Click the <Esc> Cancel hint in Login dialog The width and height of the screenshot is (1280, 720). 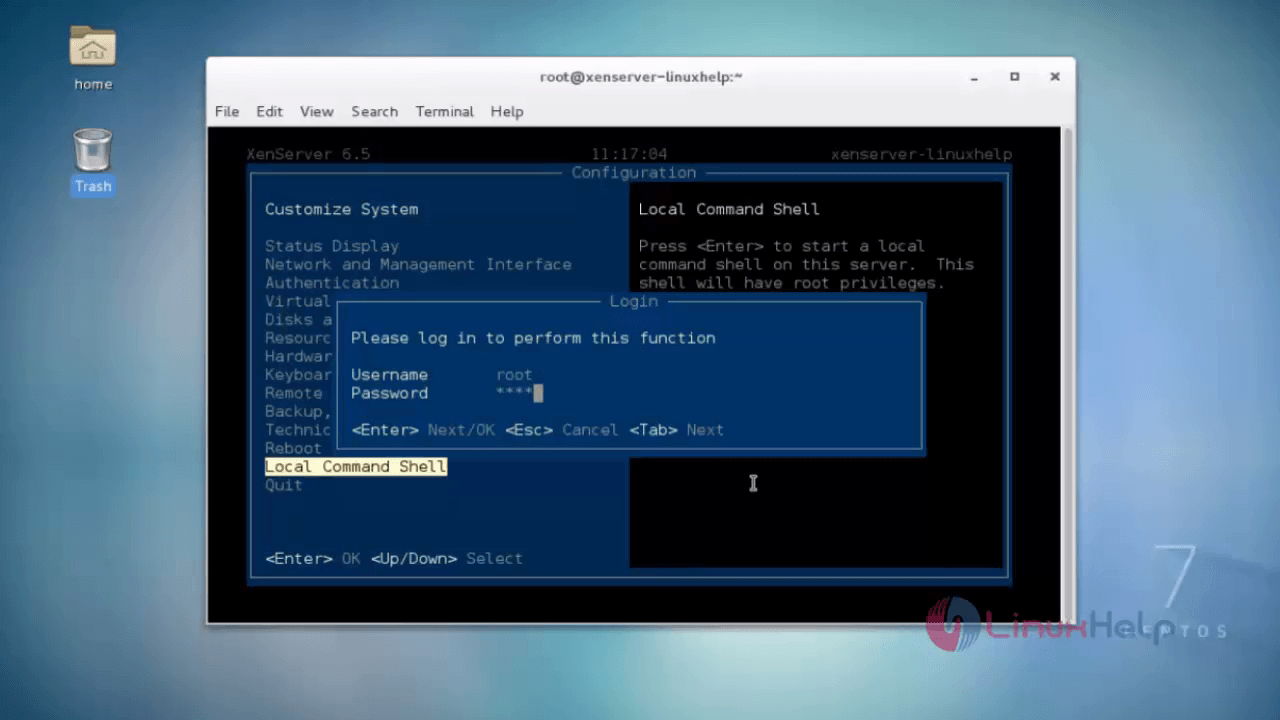coord(561,430)
